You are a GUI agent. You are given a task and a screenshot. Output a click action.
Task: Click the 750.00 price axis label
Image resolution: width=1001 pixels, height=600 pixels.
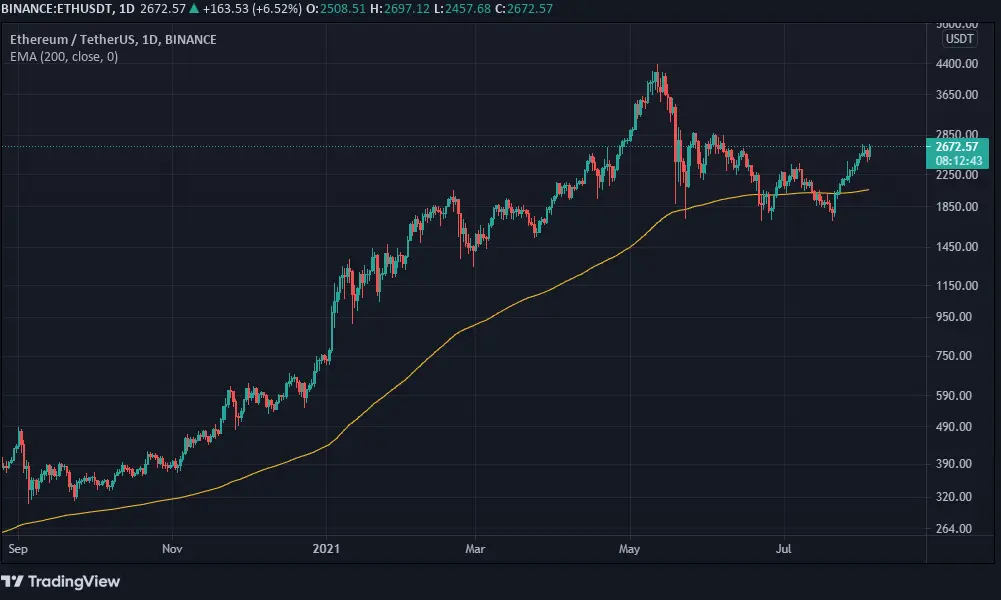tap(956, 356)
